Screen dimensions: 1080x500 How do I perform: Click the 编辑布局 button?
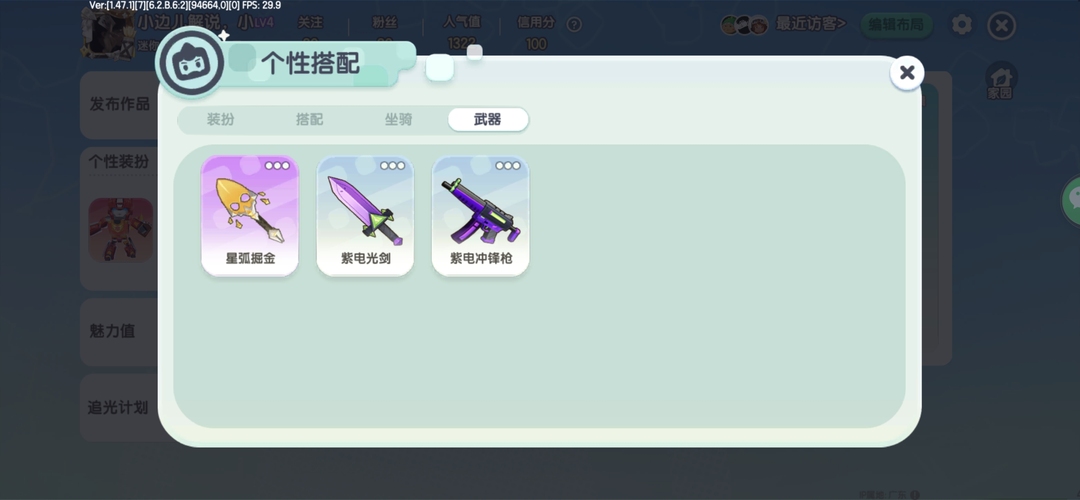(896, 25)
